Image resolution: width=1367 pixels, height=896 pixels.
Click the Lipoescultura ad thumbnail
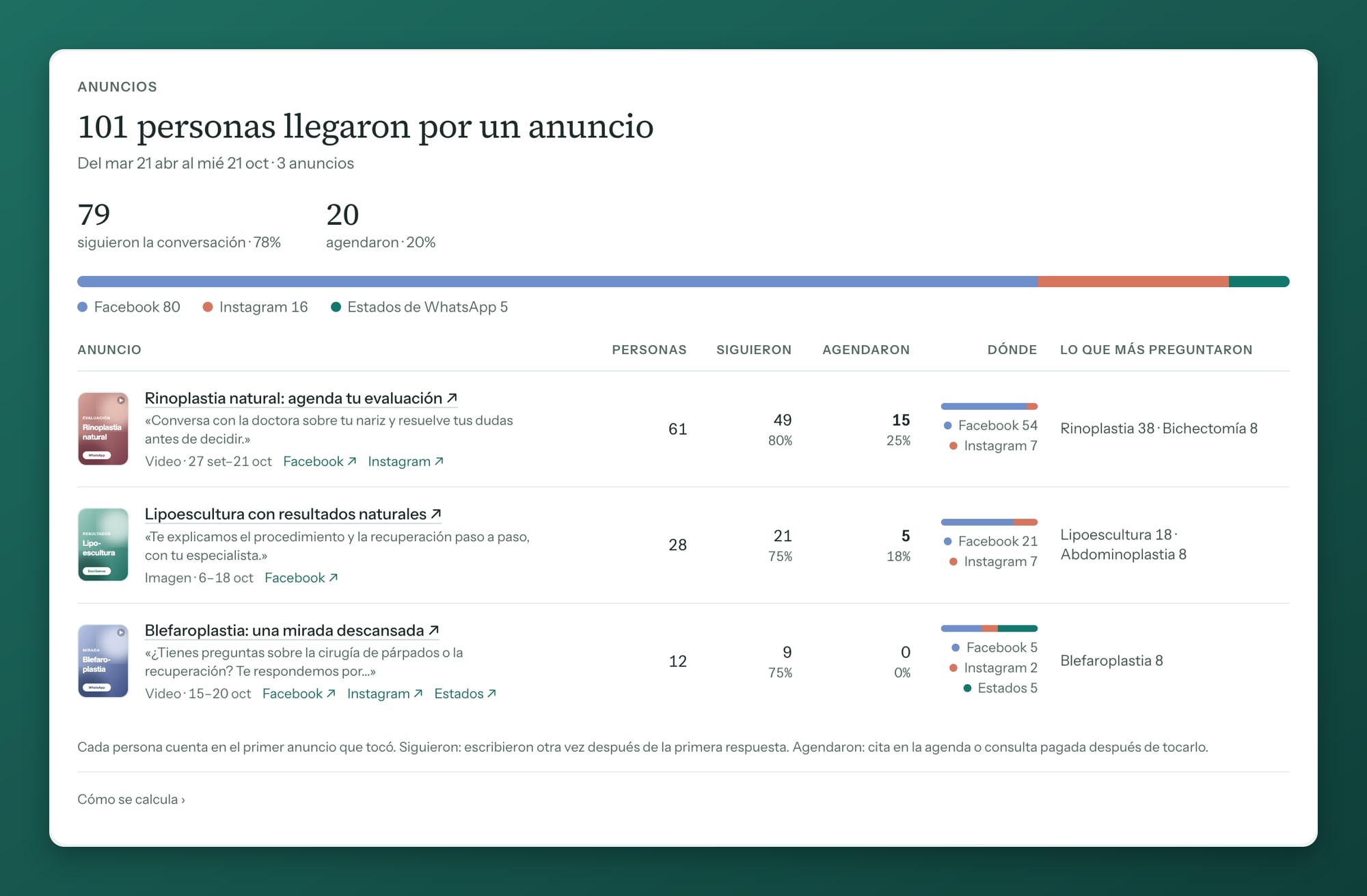pyautogui.click(x=103, y=545)
